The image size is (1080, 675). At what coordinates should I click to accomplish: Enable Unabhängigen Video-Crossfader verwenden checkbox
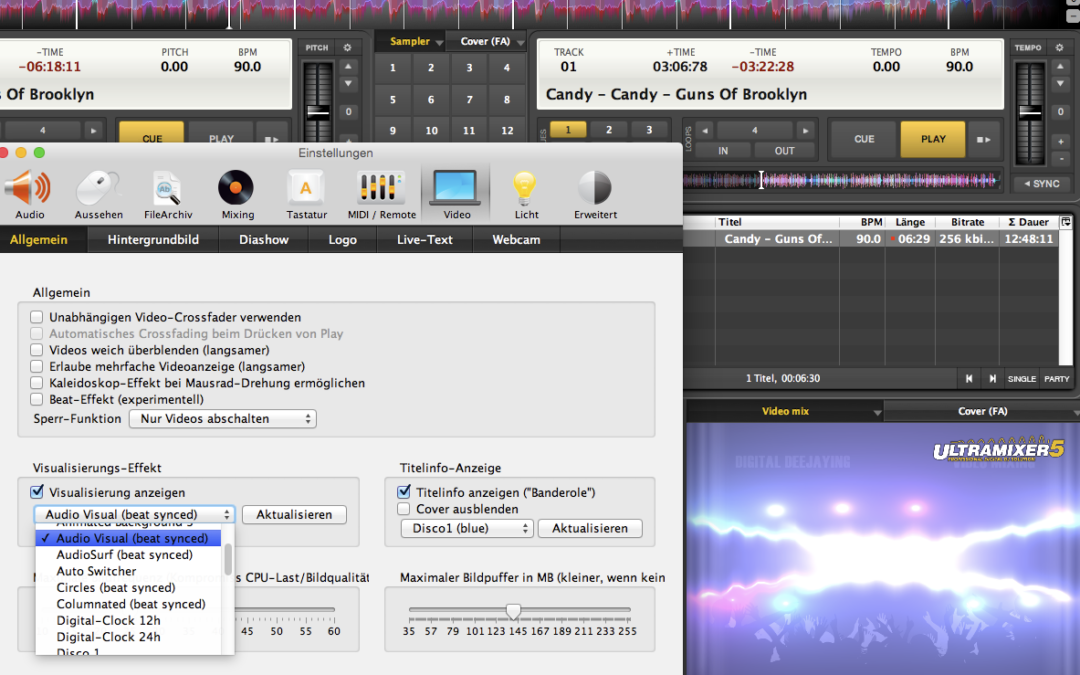coord(37,317)
